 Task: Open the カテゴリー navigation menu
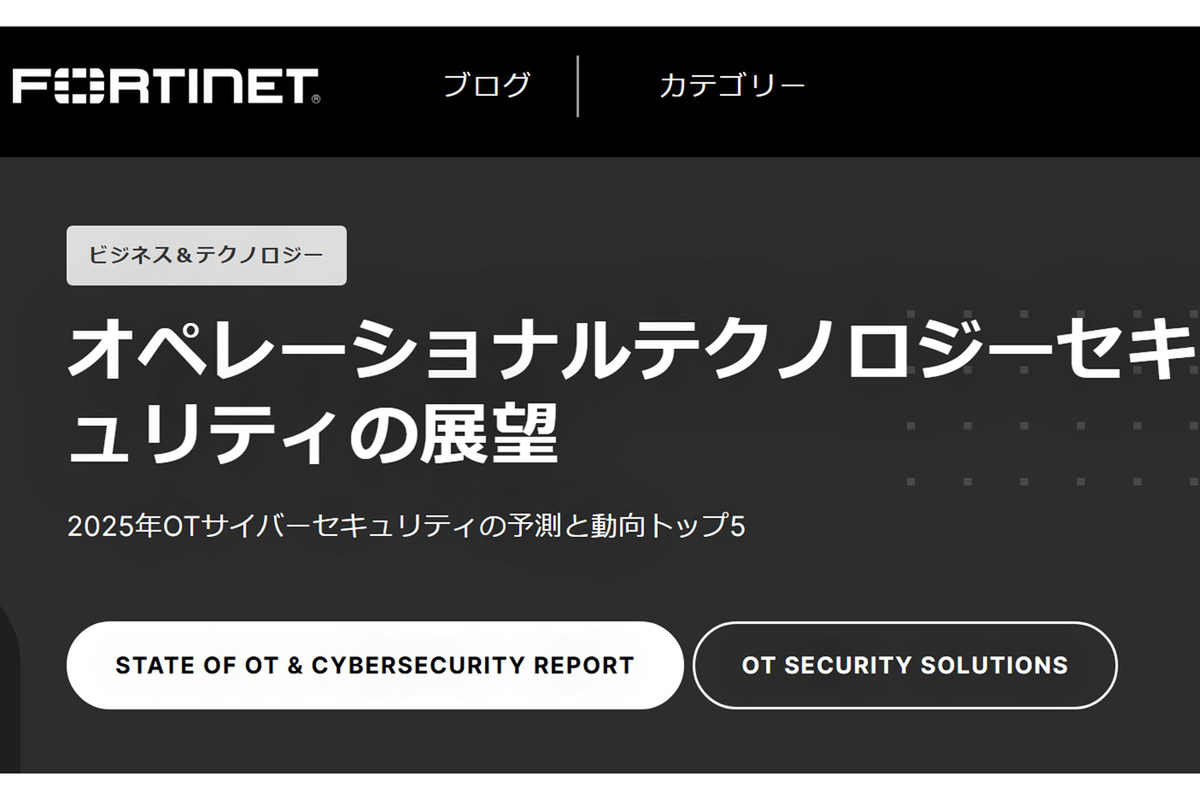(x=731, y=86)
